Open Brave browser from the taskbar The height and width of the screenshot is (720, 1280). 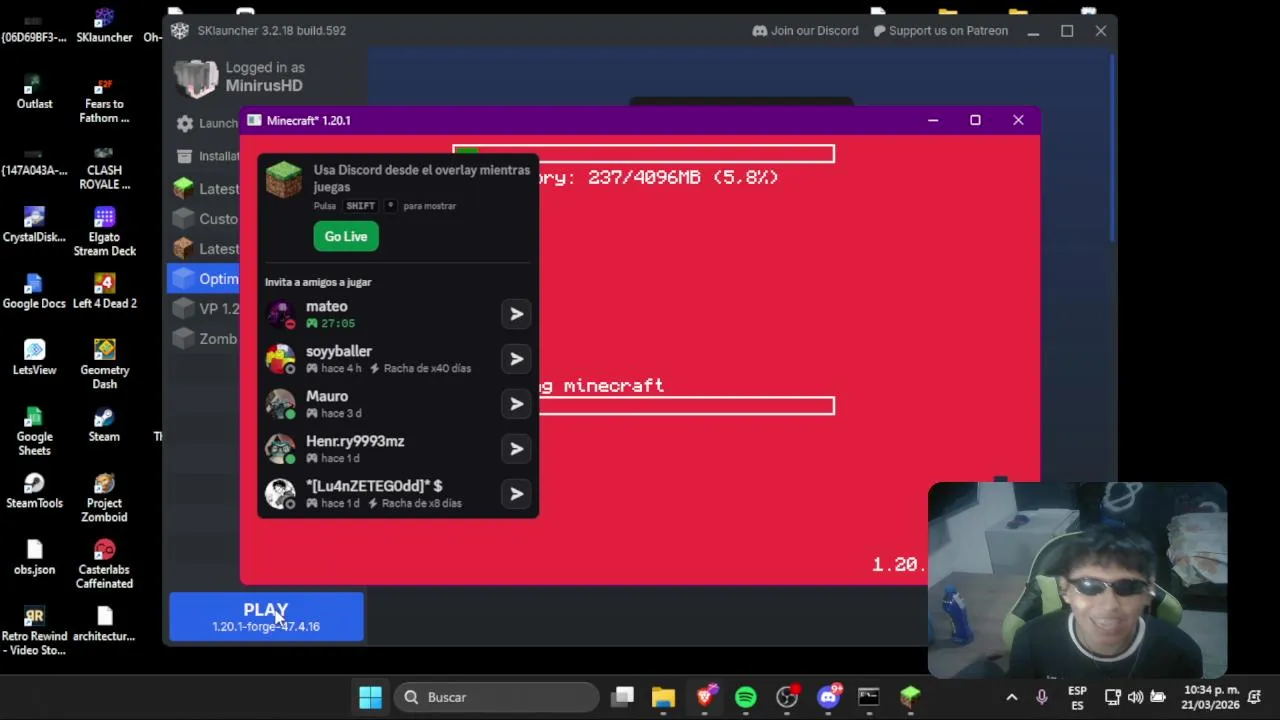705,697
